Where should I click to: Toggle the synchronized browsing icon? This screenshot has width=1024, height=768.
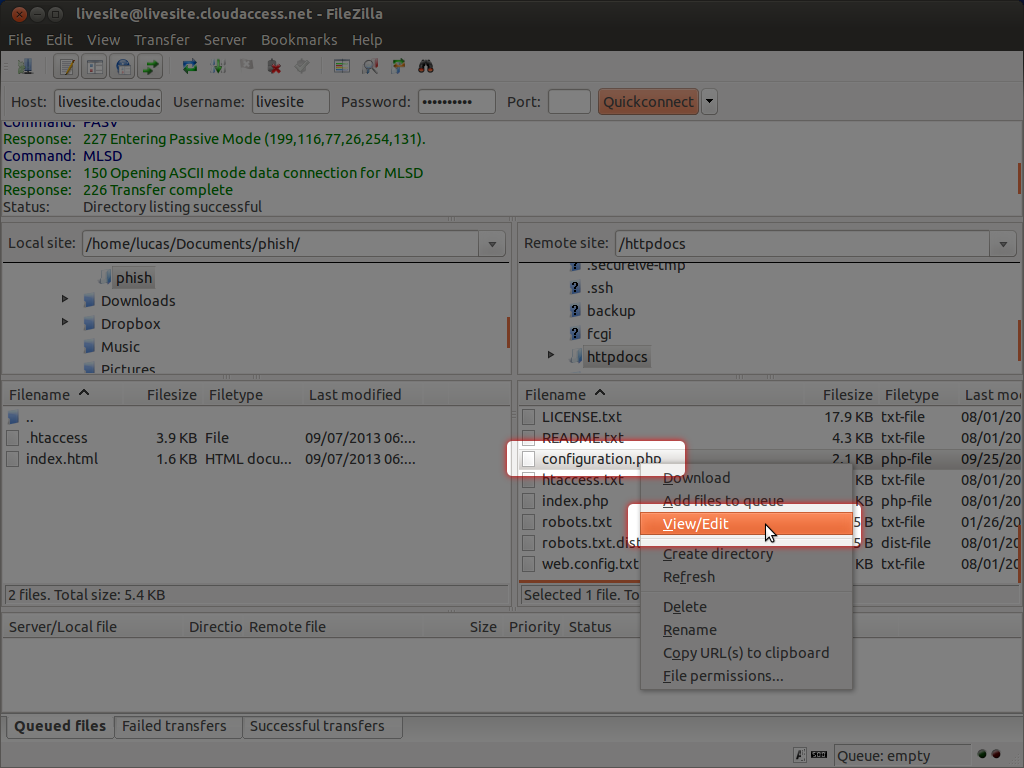(x=398, y=67)
